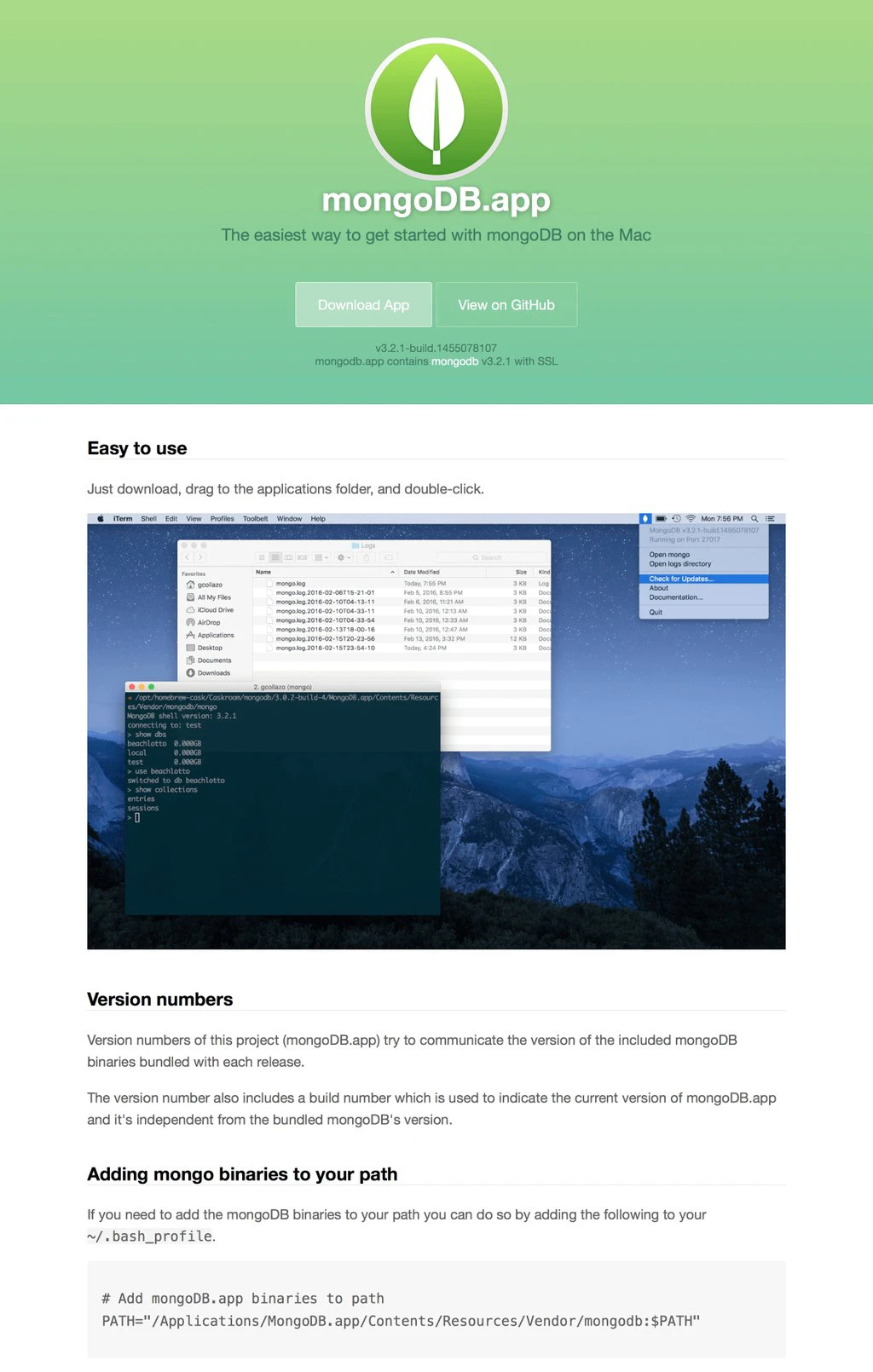
Task: Choose Quit in the MongoDB menu
Action: point(704,612)
